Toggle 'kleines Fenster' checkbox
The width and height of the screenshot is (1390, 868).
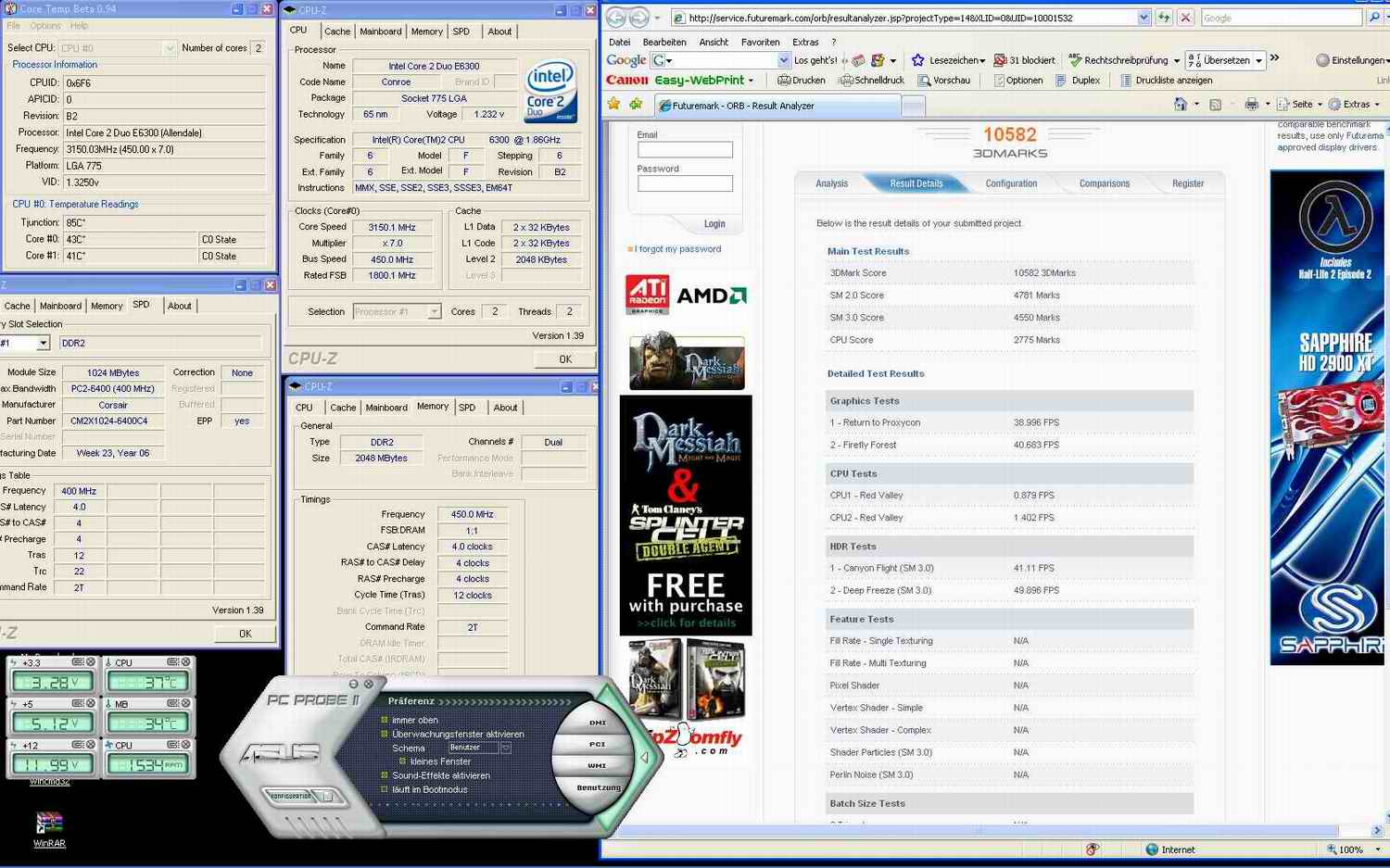point(403,761)
